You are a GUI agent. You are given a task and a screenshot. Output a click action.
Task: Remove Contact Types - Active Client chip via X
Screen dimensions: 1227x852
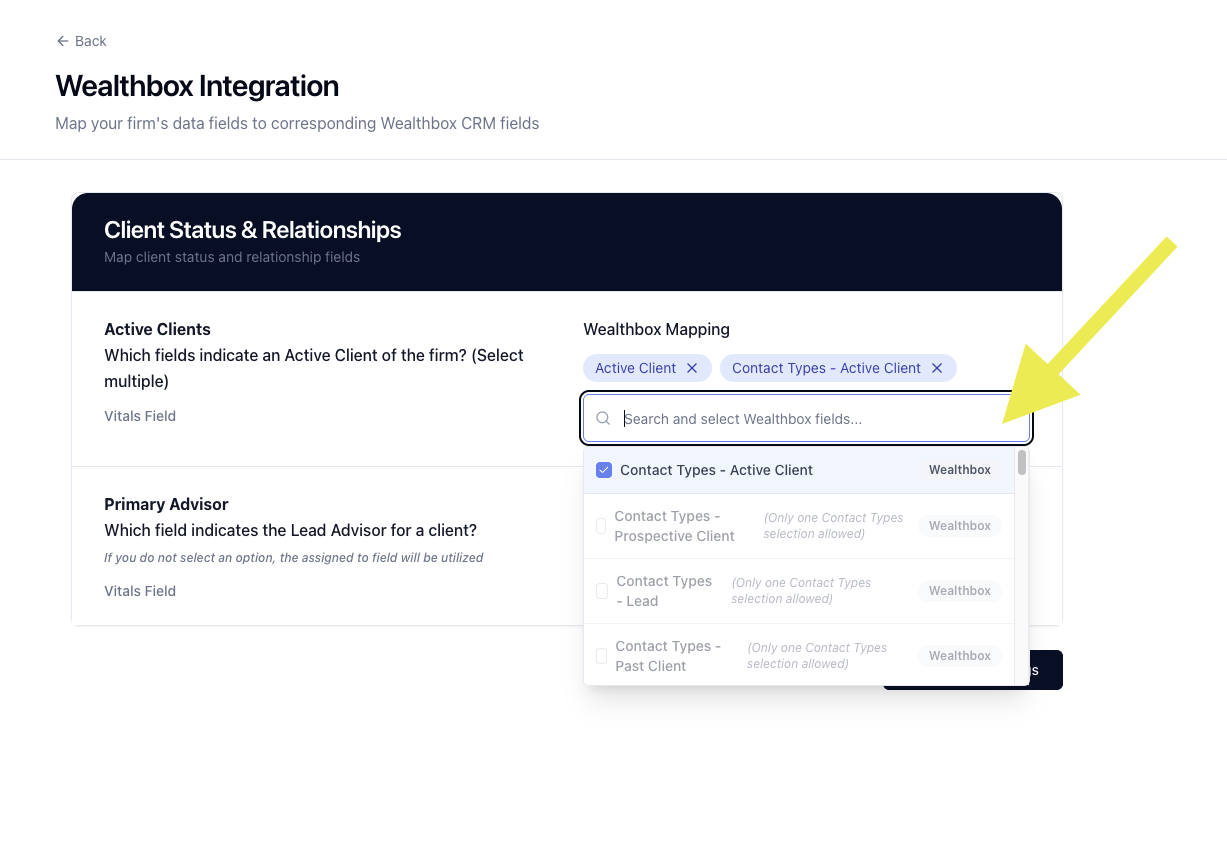point(937,368)
